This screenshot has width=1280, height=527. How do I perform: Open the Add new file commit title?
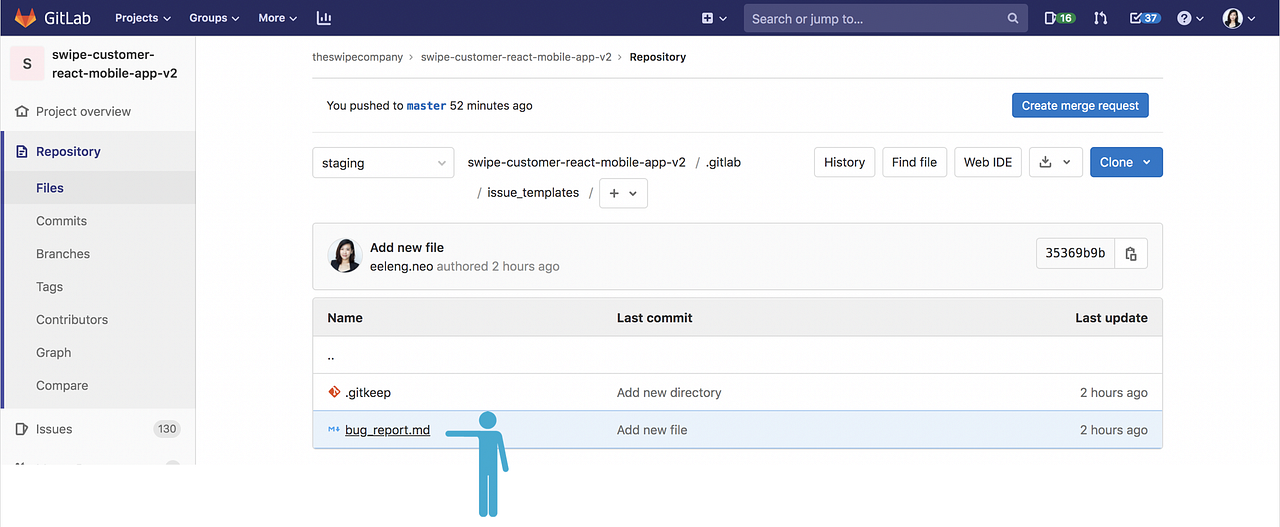pyautogui.click(x=407, y=248)
